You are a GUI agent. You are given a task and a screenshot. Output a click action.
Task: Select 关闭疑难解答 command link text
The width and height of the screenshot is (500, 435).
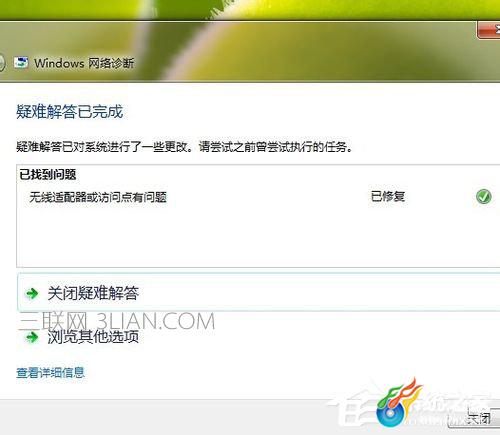pyautogui.click(x=93, y=293)
